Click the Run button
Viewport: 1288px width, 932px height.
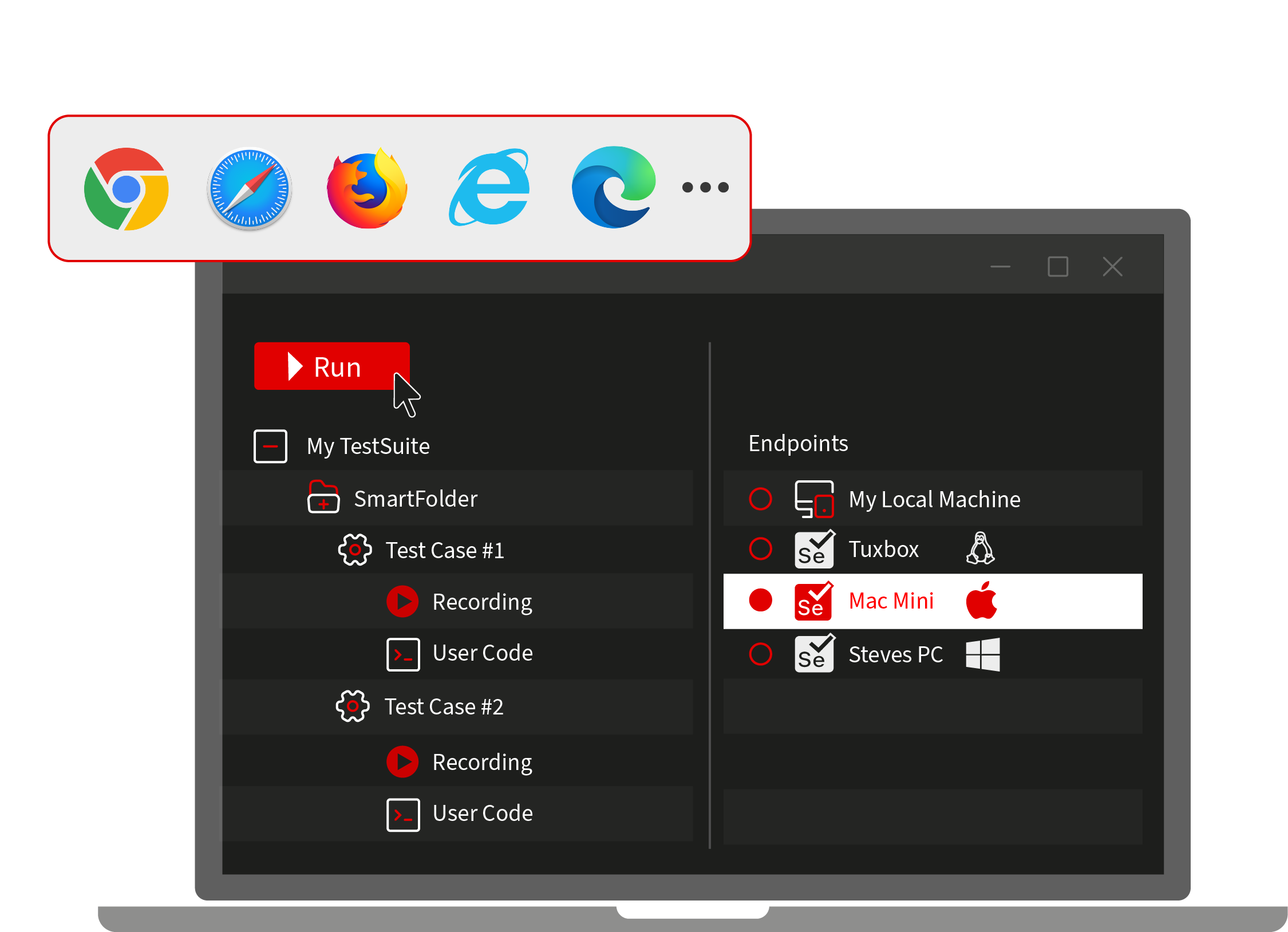pos(331,366)
